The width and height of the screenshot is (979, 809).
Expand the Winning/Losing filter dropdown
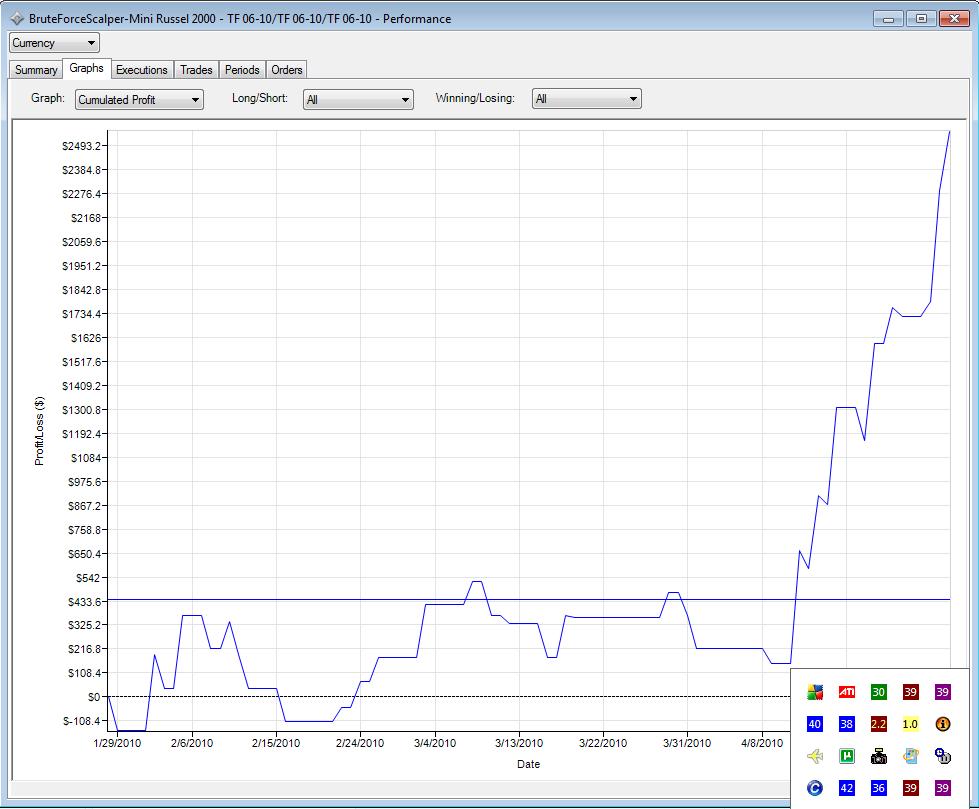point(586,99)
